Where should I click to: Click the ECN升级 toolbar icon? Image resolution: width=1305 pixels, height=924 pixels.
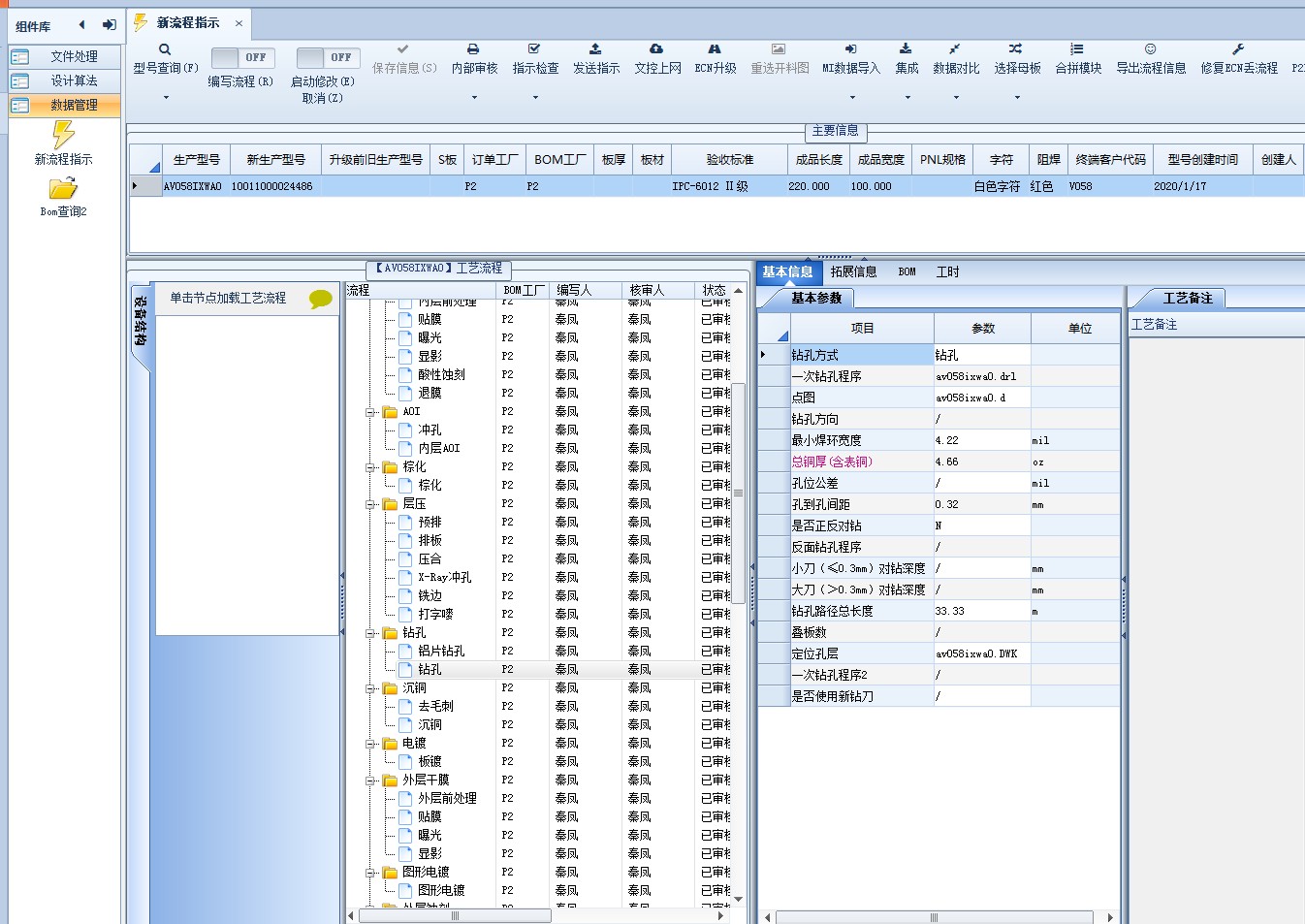[x=715, y=48]
